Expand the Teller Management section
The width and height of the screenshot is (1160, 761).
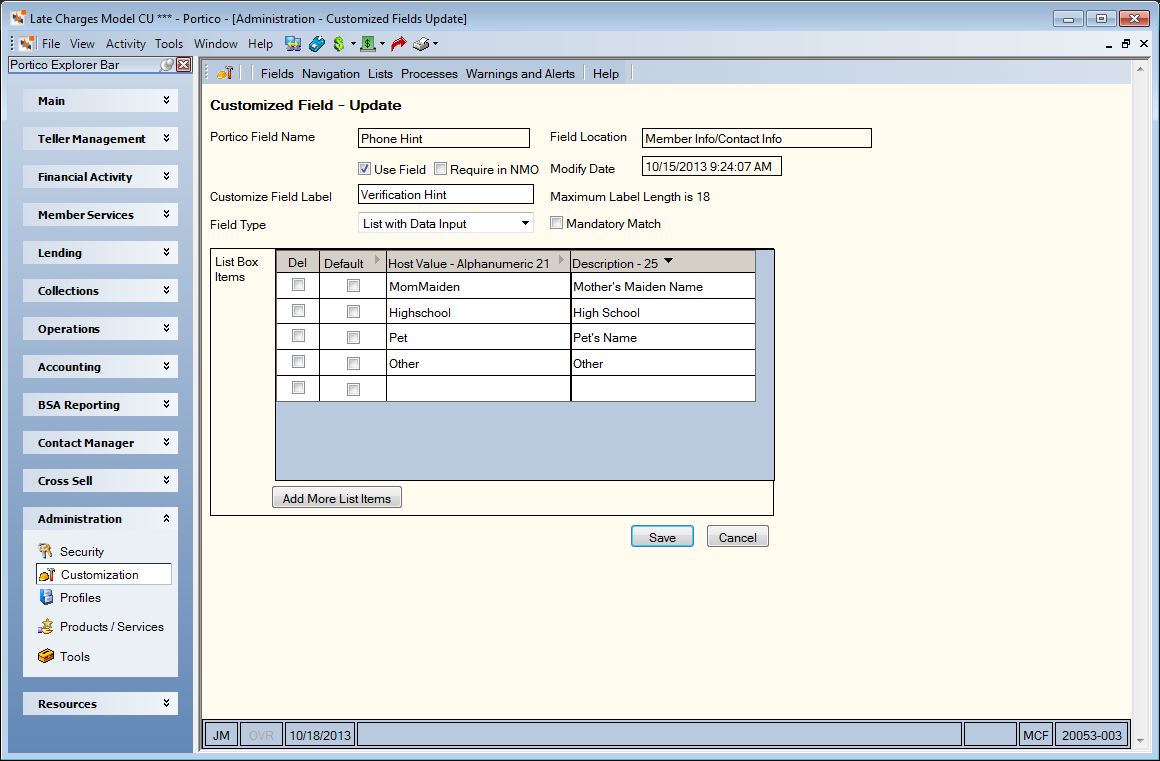pos(166,138)
